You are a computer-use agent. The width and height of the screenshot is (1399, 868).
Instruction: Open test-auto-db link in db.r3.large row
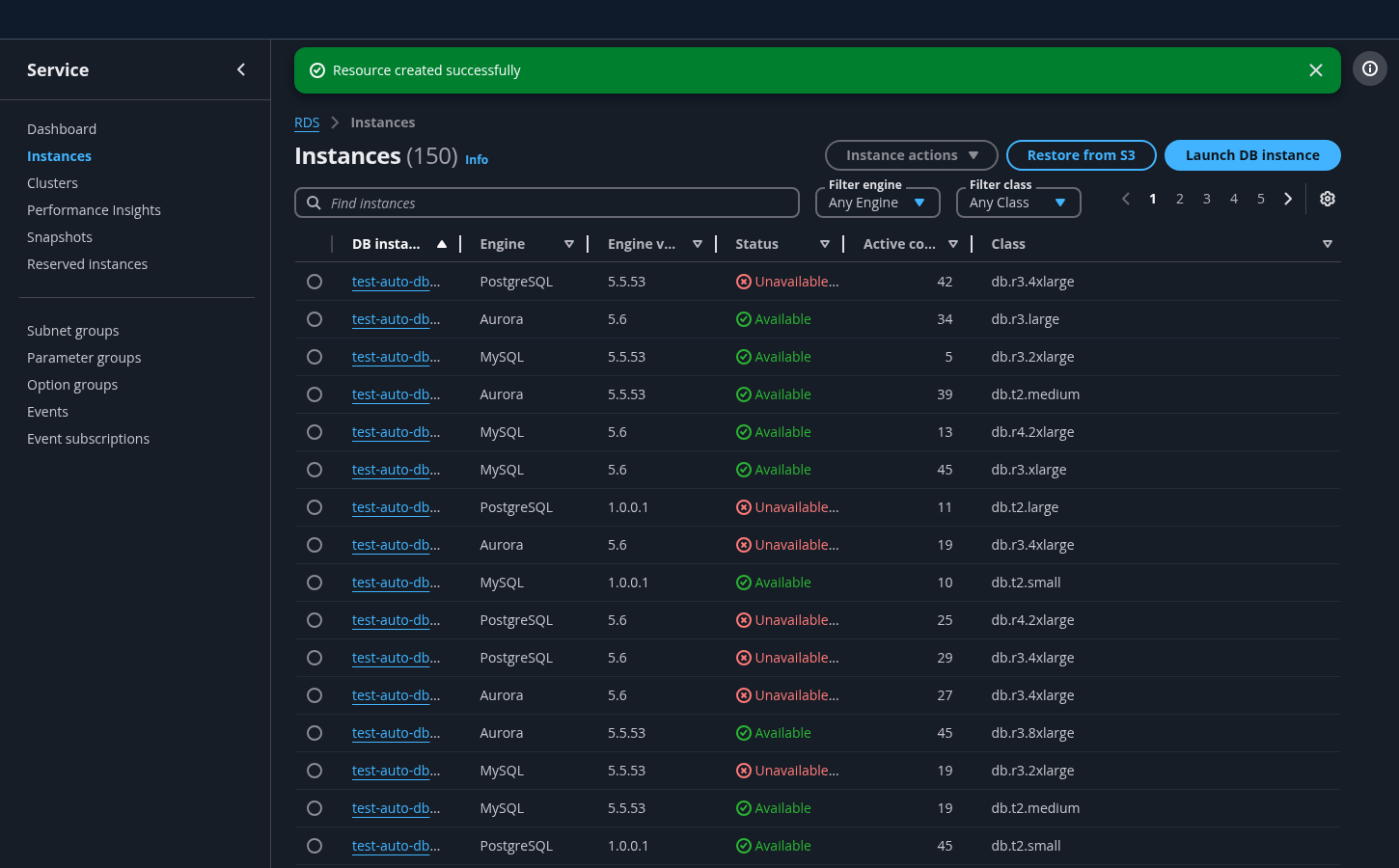396,319
